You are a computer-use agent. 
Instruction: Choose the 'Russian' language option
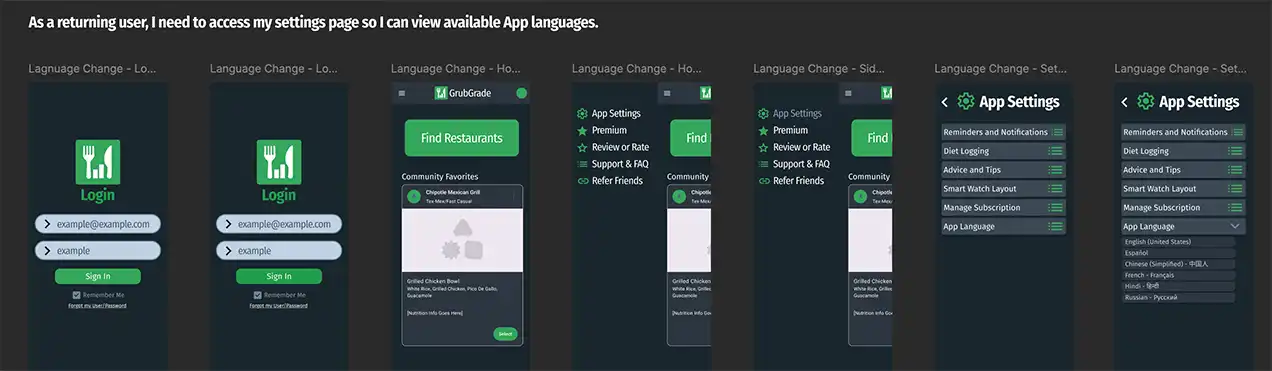(1178, 297)
